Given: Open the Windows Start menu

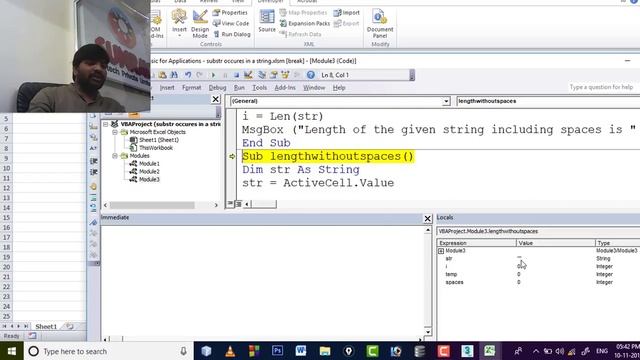Looking at the screenshot, I should point(11,351).
